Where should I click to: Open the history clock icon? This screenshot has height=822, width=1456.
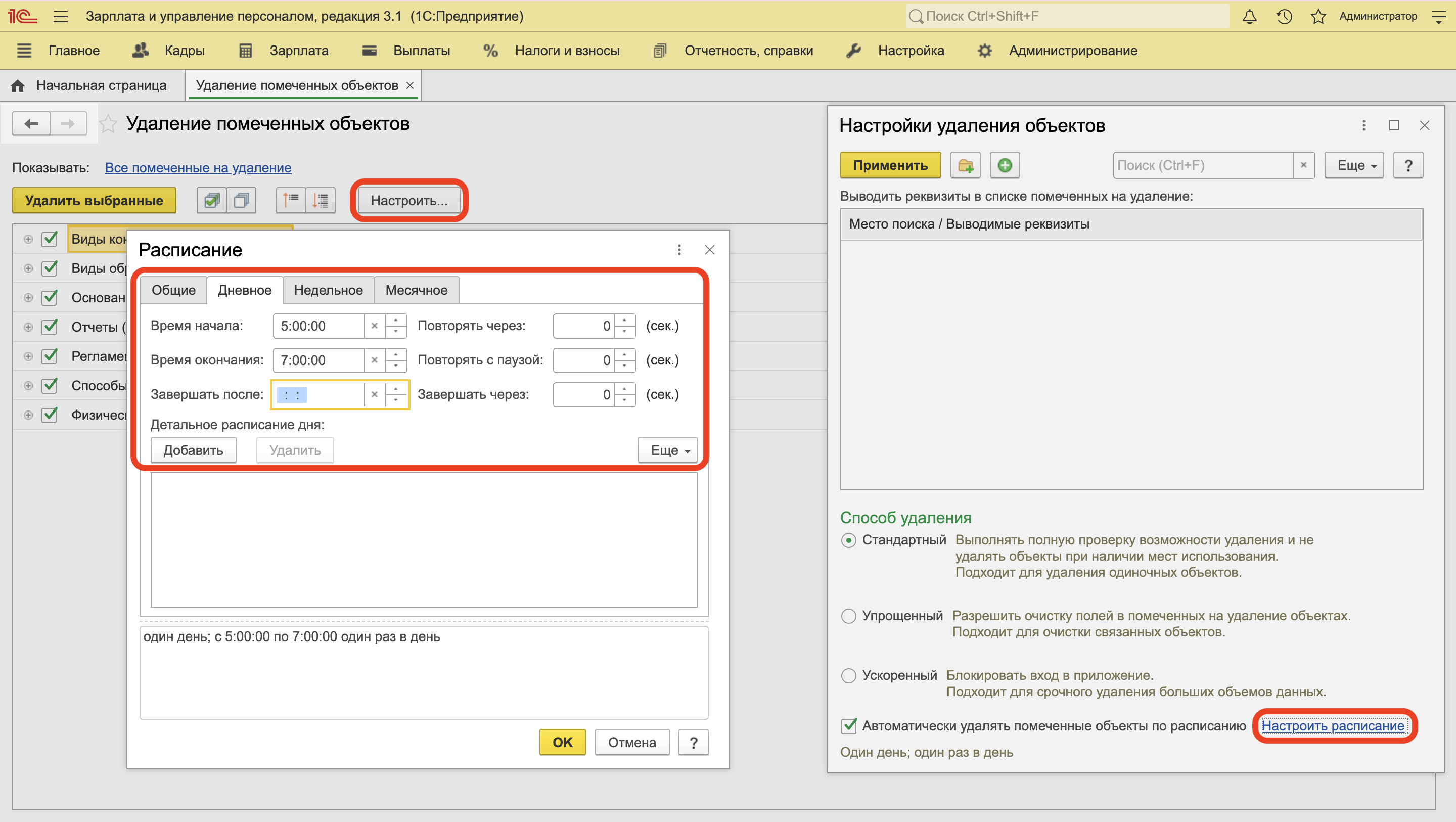point(1284,16)
